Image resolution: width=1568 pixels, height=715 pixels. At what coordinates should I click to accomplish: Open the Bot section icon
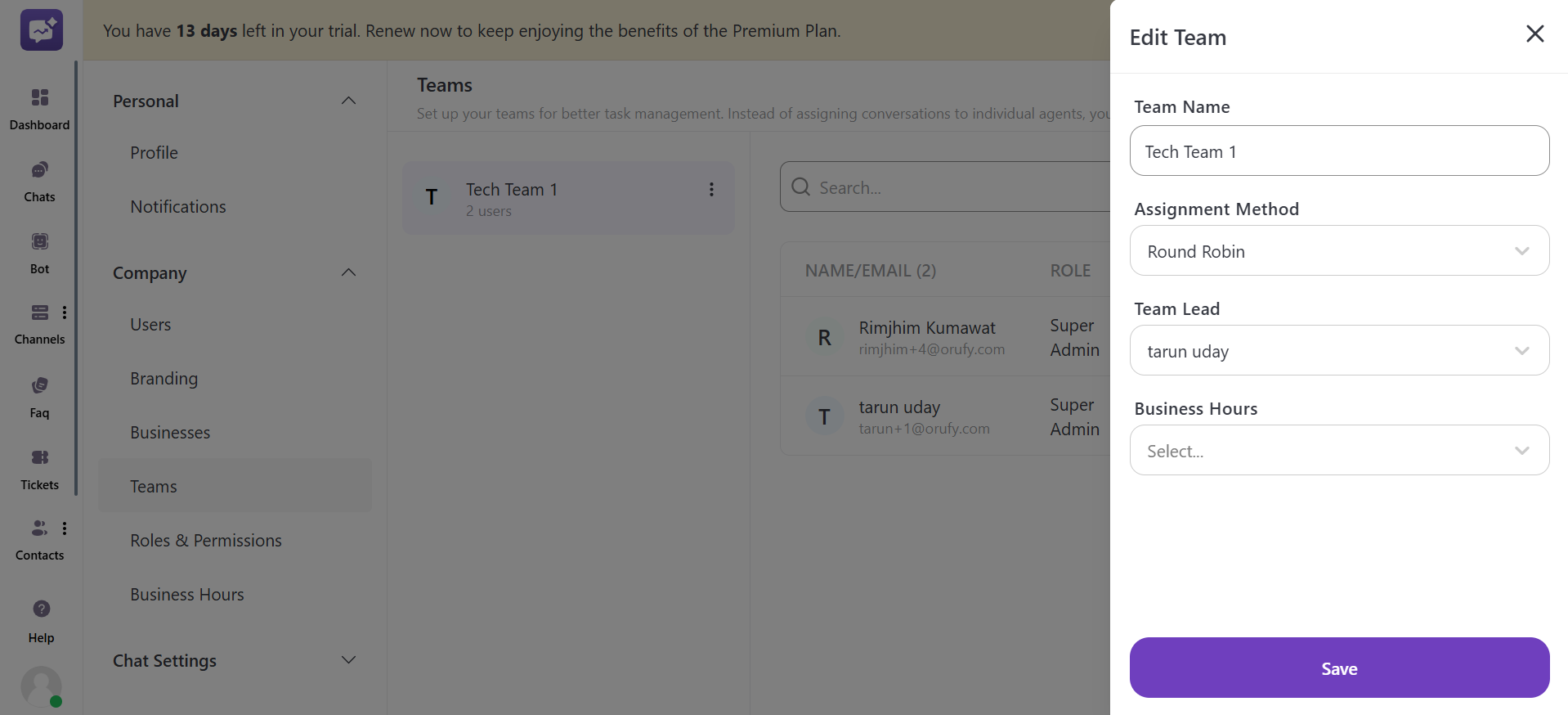(39, 241)
